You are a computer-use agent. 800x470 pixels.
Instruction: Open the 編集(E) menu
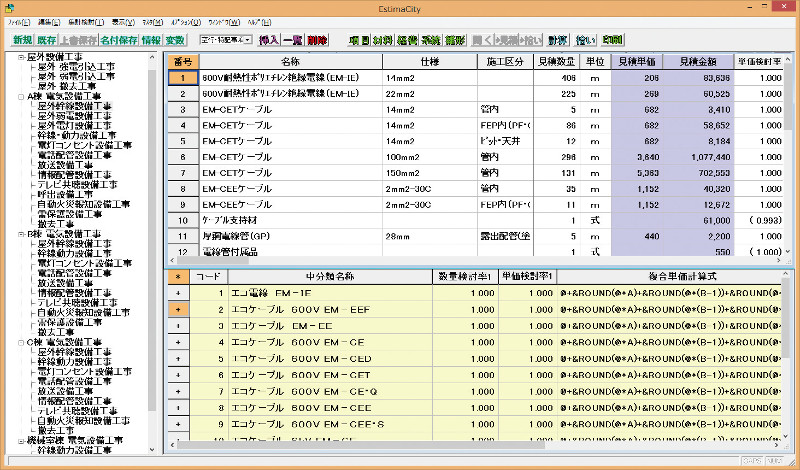(49, 22)
